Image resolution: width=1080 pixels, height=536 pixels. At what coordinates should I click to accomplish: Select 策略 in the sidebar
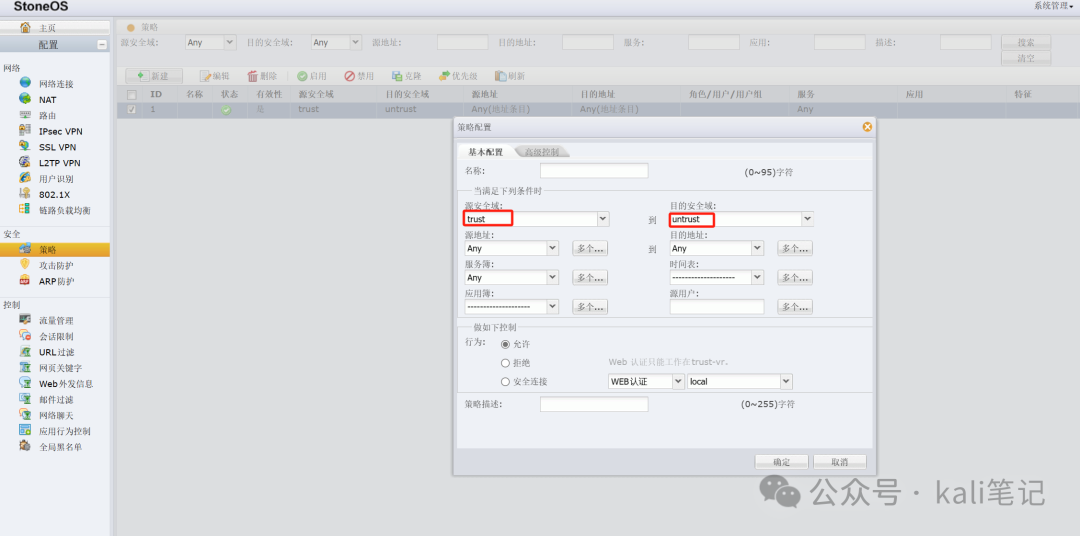point(55,249)
